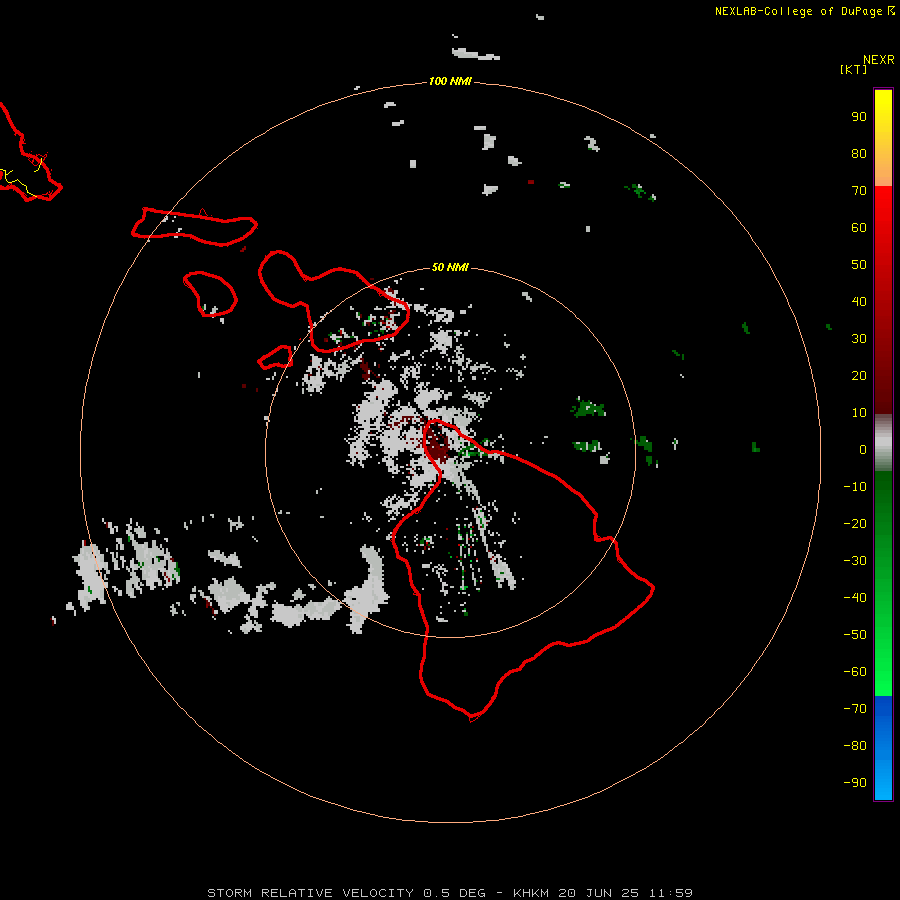This screenshot has height=900, width=900.
Task: Click the positive 70 knot scale label
Action: [x=859, y=191]
